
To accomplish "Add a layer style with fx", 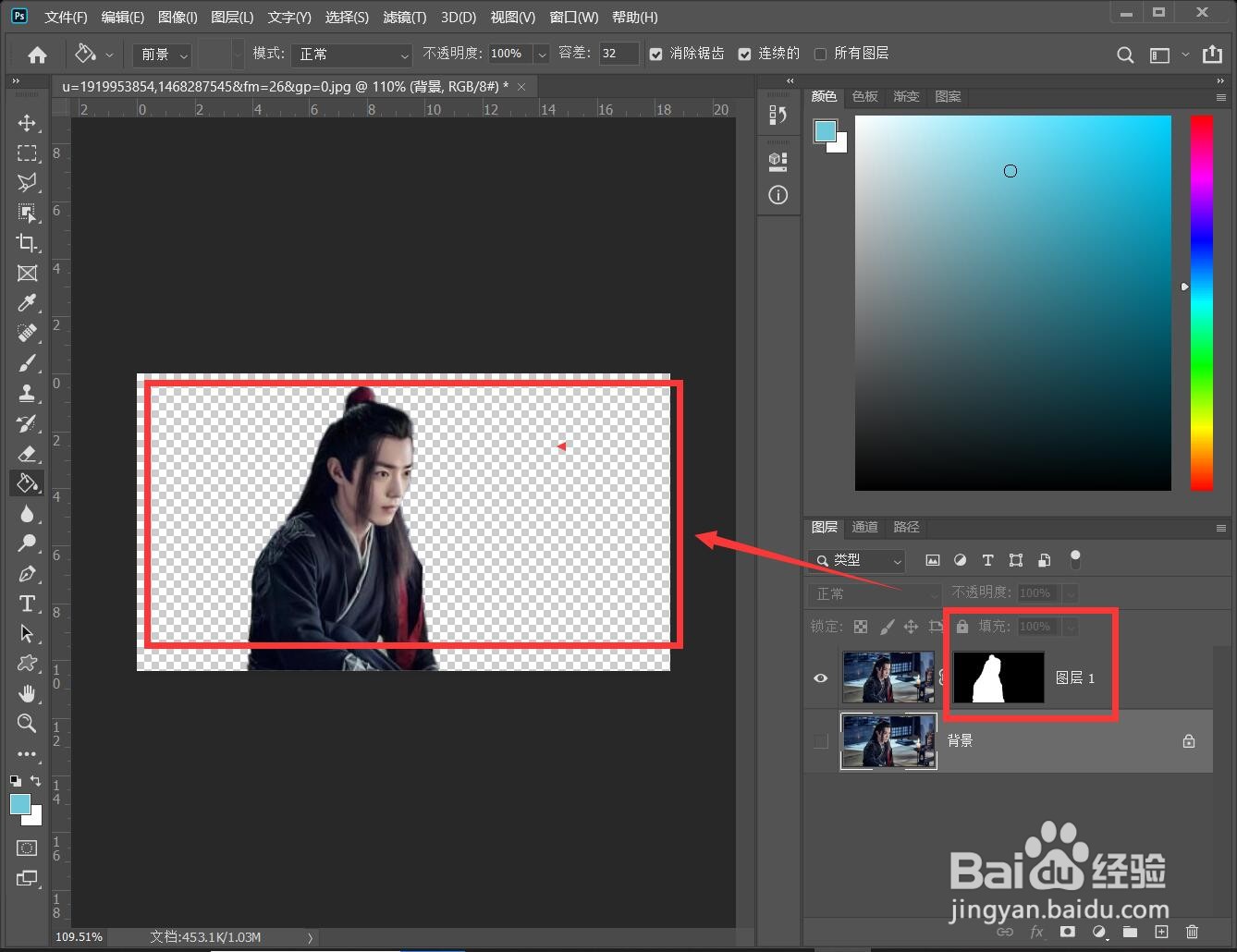I will [1036, 932].
